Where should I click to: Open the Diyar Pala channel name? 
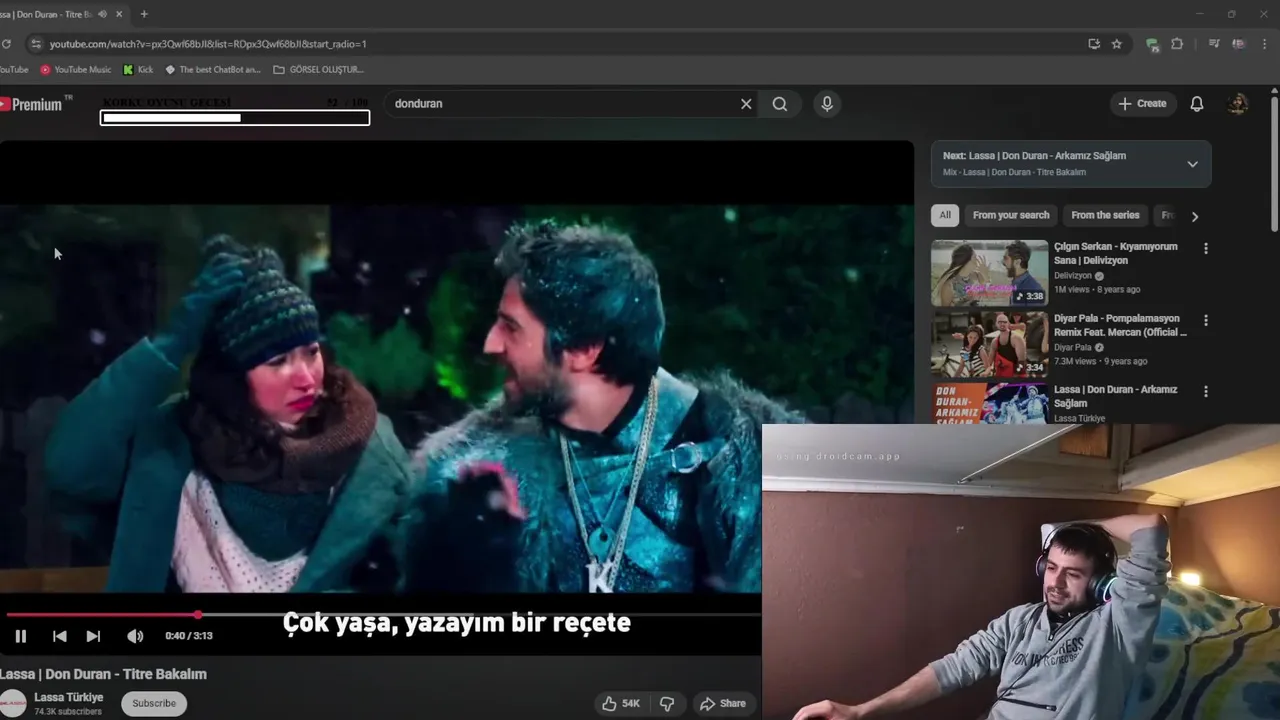pyautogui.click(x=1072, y=348)
